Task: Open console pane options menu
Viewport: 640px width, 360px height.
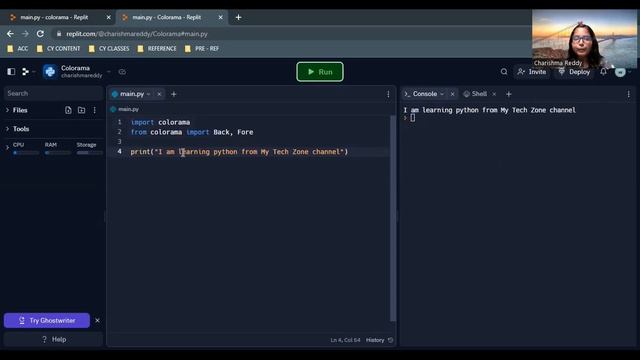Action: 629,94
